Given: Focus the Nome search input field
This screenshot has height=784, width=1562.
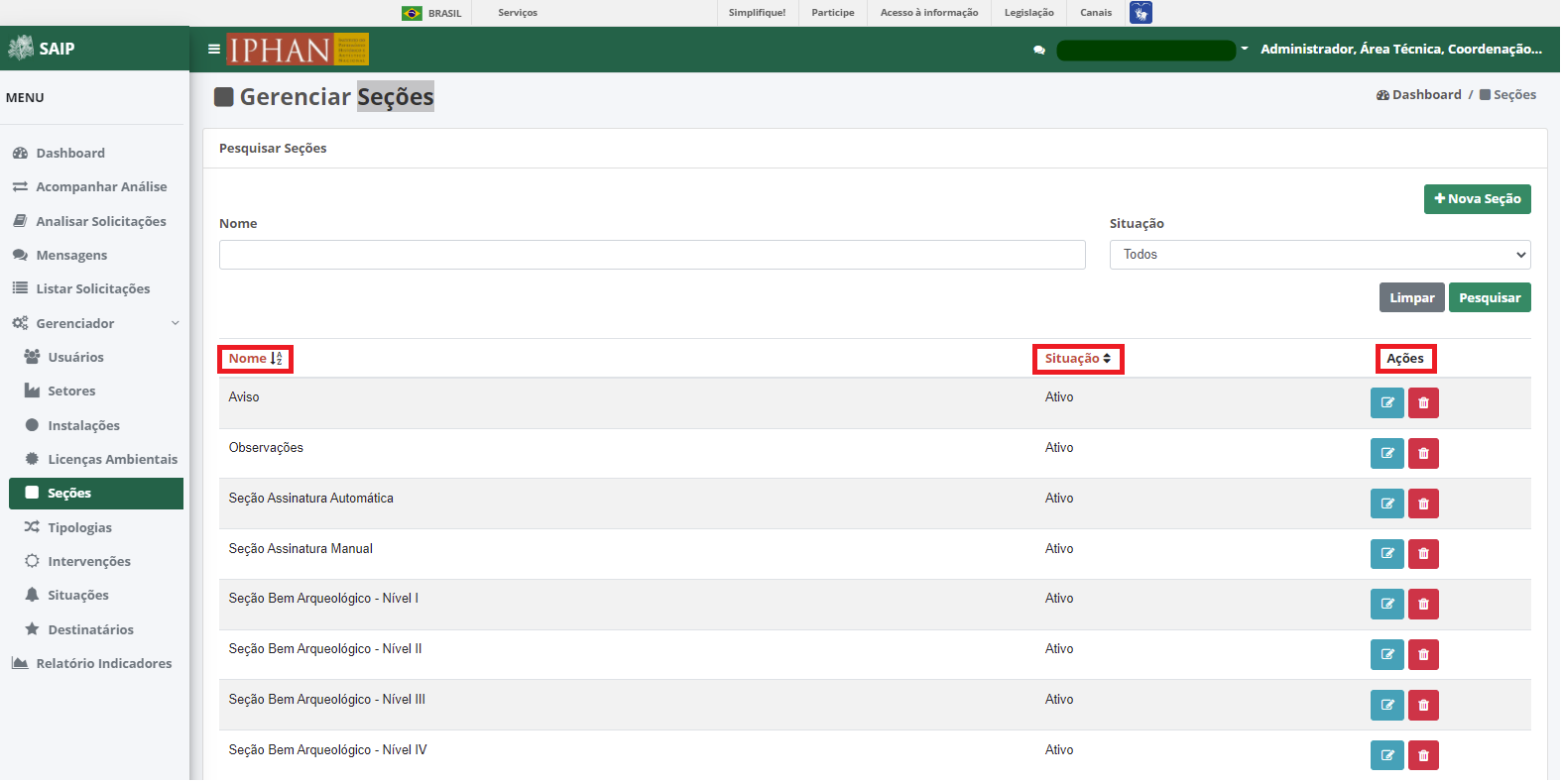Looking at the screenshot, I should point(653,255).
